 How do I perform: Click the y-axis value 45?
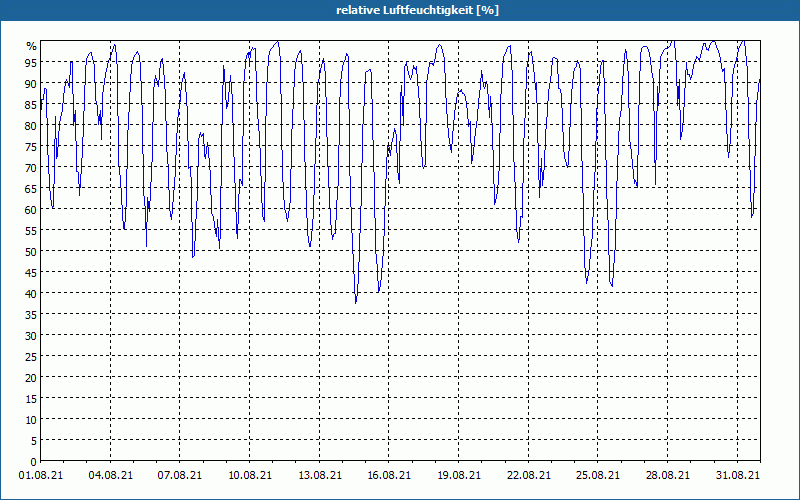[31, 273]
